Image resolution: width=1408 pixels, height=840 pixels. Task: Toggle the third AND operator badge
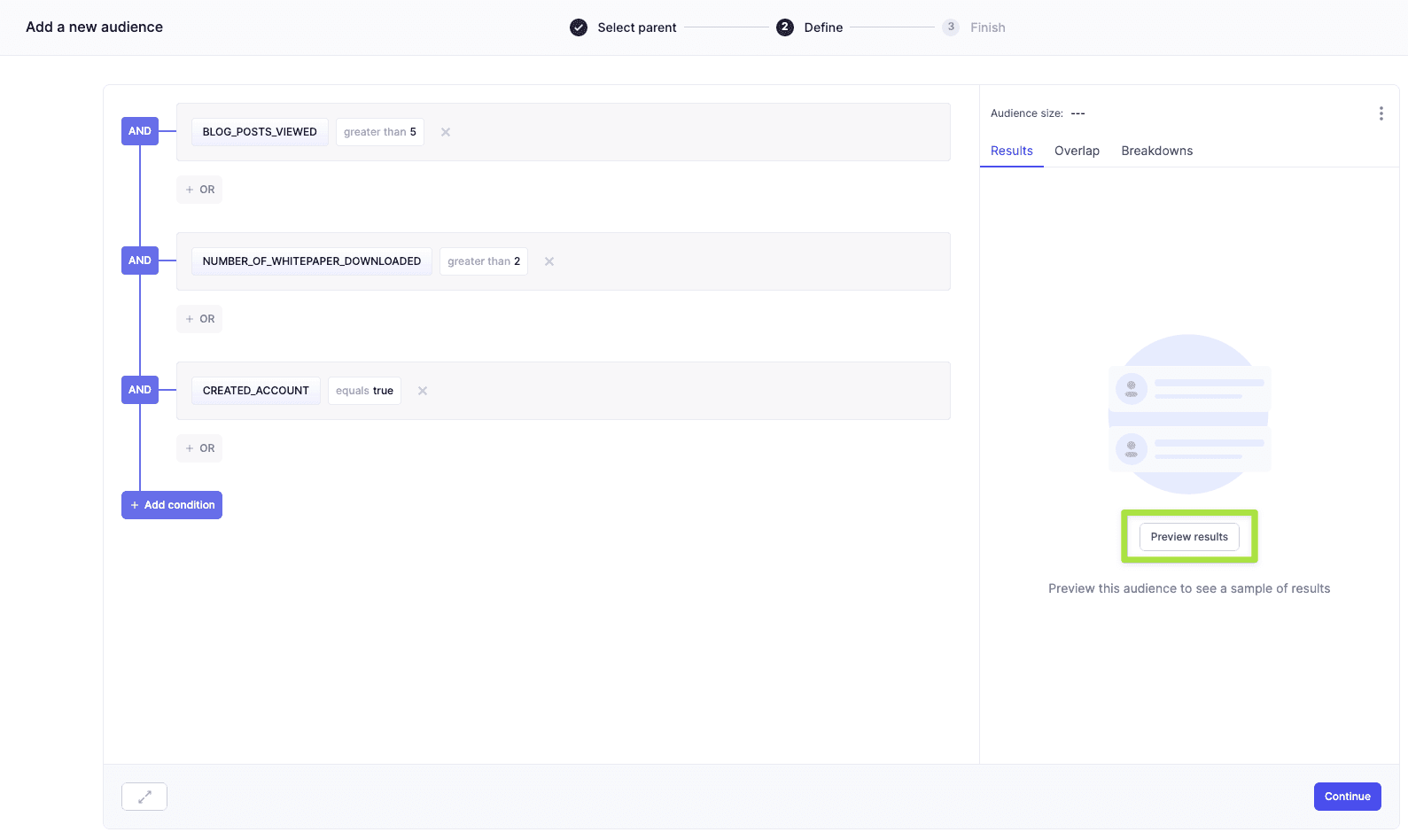tap(140, 390)
